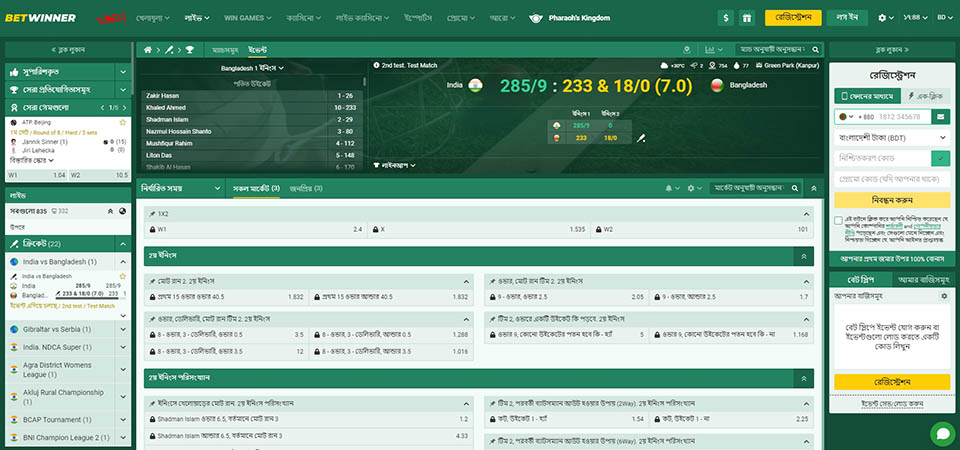
Task: Click the yellow submit registration button
Action: coord(891,199)
